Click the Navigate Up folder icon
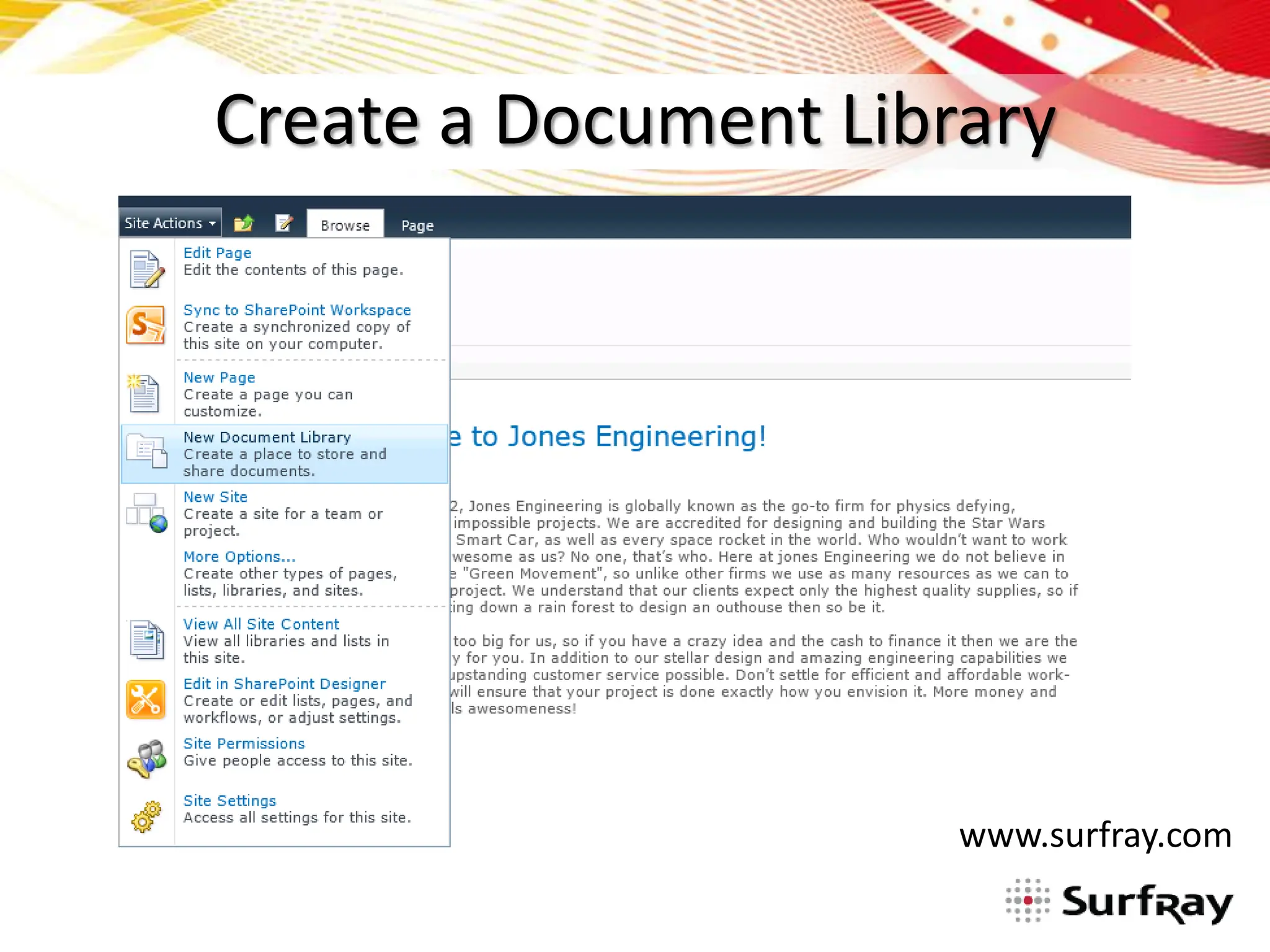This screenshot has height=952, width=1270. click(x=244, y=223)
